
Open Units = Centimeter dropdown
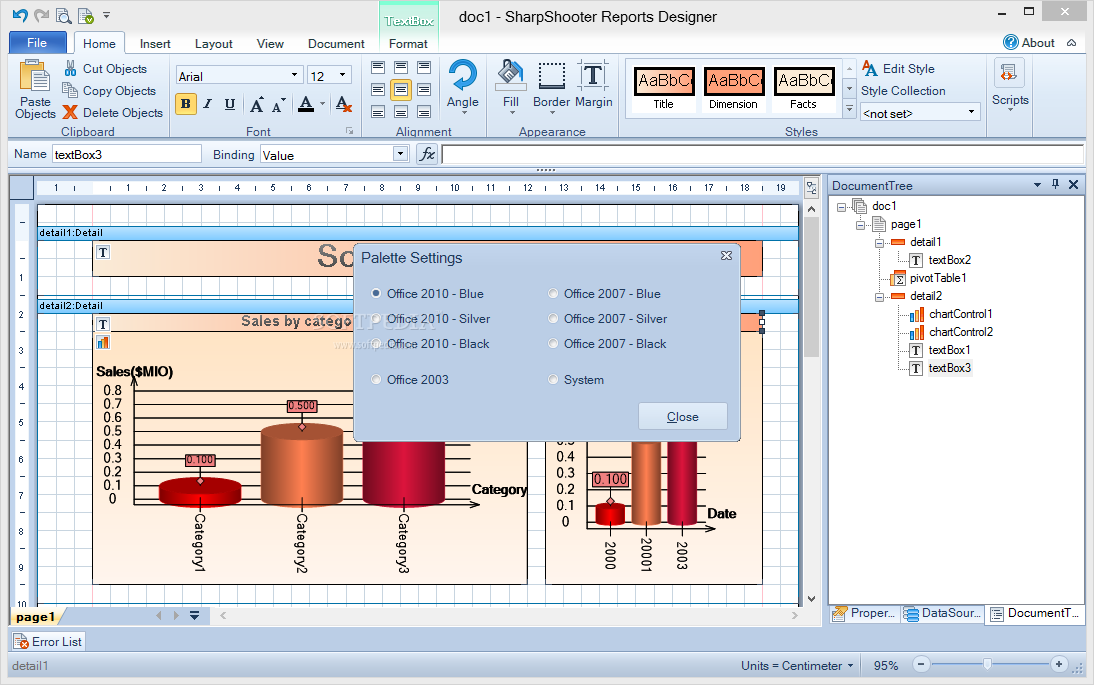[x=797, y=665]
